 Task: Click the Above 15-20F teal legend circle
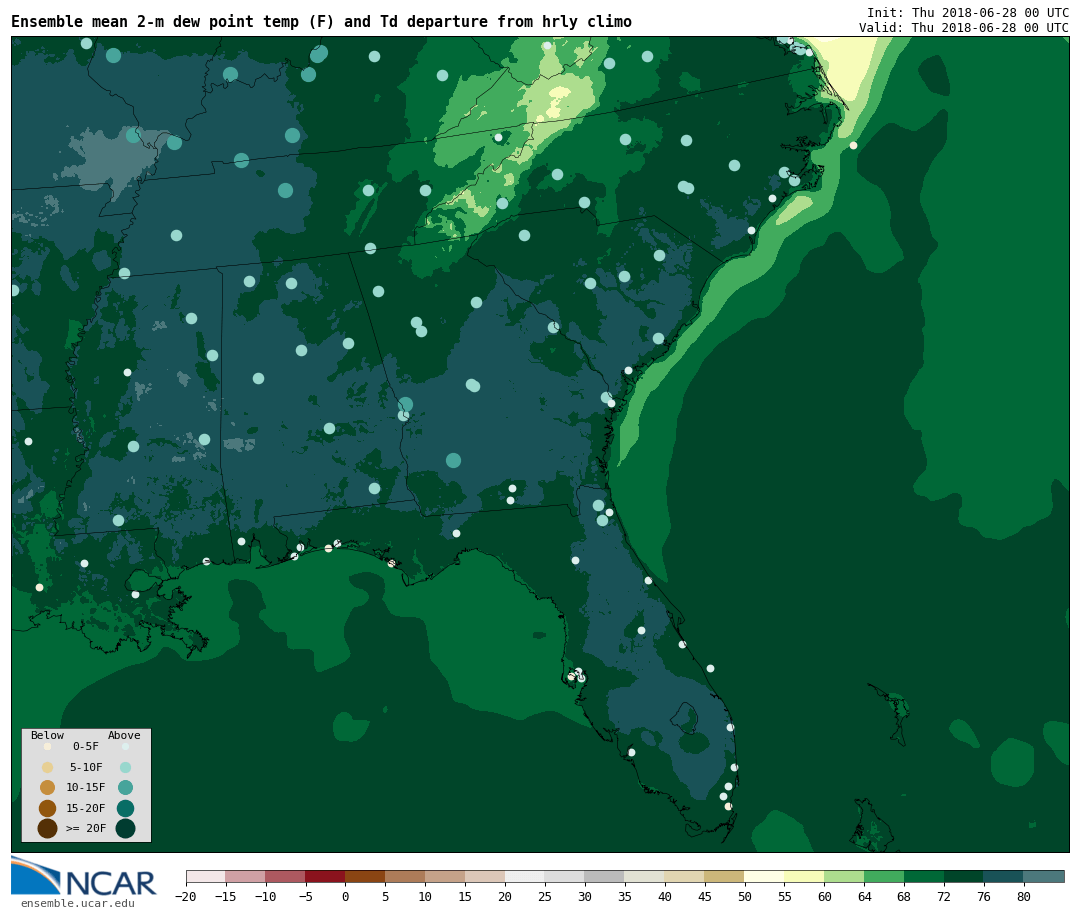[125, 808]
